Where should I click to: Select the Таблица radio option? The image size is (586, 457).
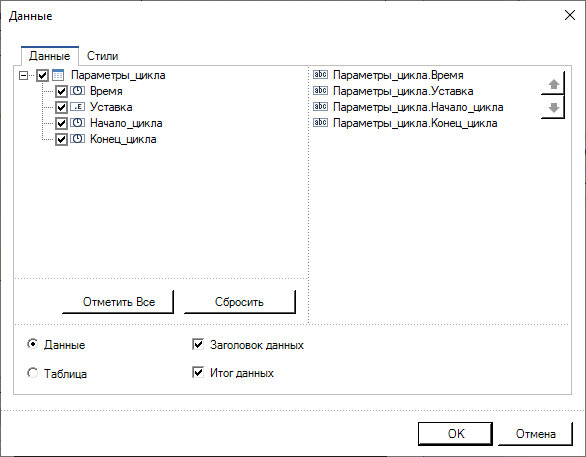click(x=33, y=373)
